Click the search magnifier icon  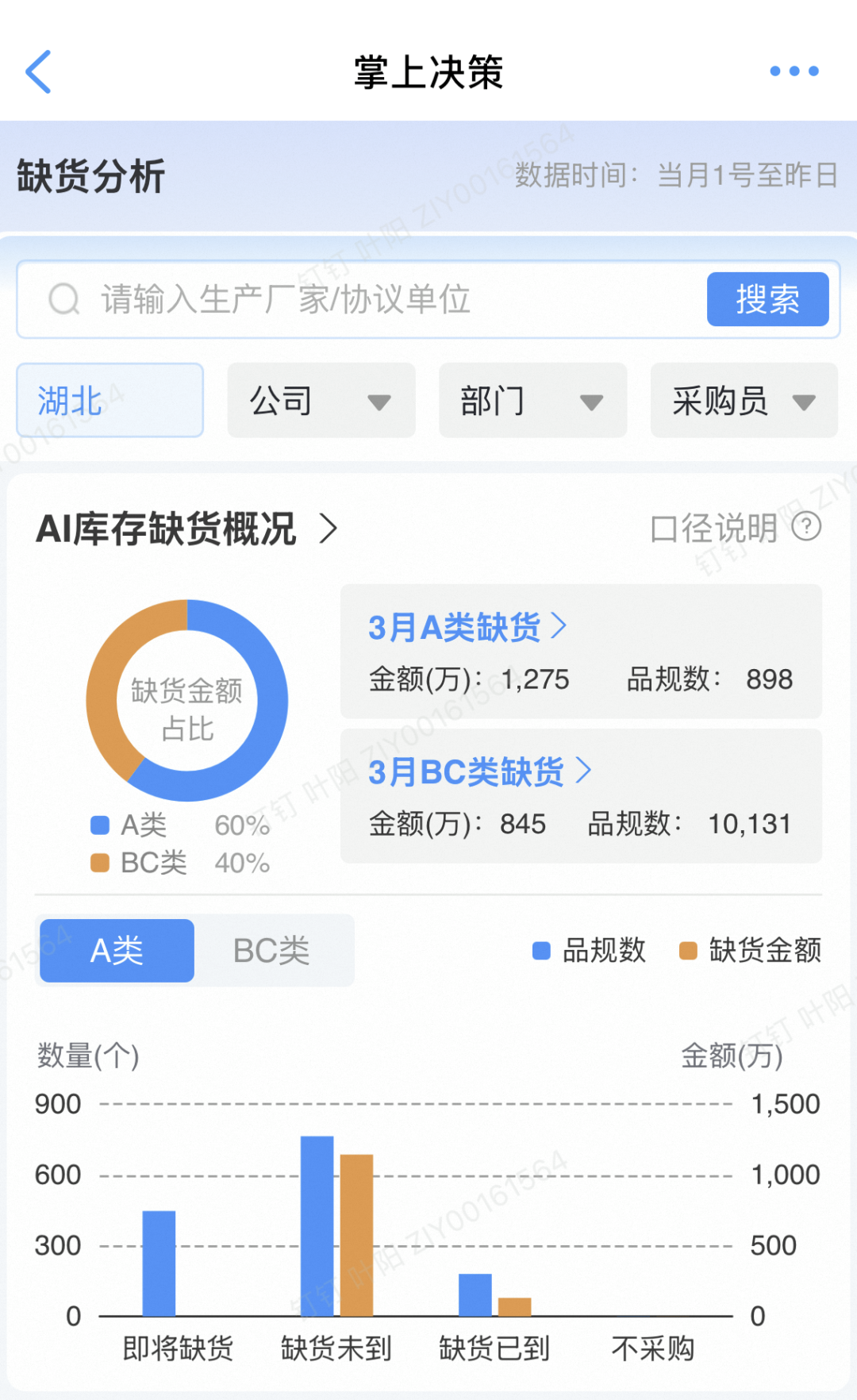64,300
